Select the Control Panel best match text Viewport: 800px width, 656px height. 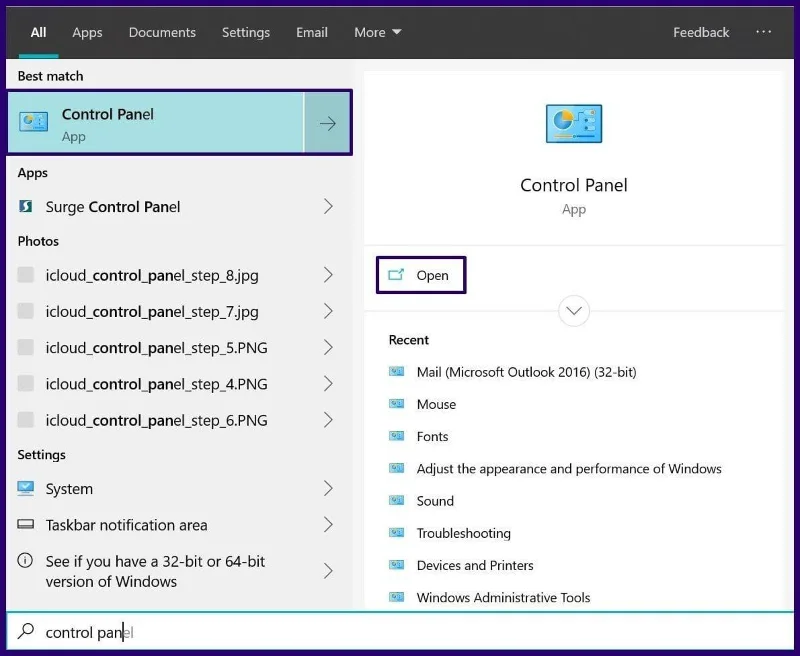[108, 114]
